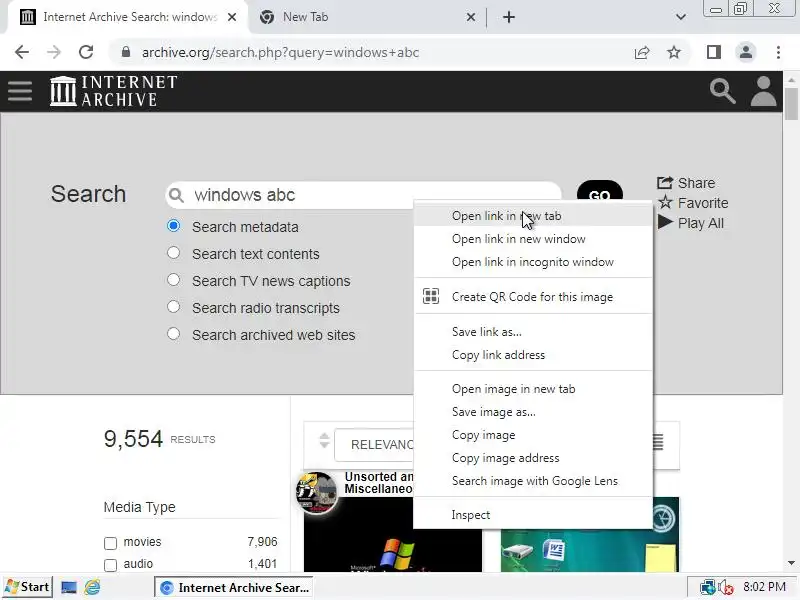Choose Inspect from the context menu

[x=533, y=515]
